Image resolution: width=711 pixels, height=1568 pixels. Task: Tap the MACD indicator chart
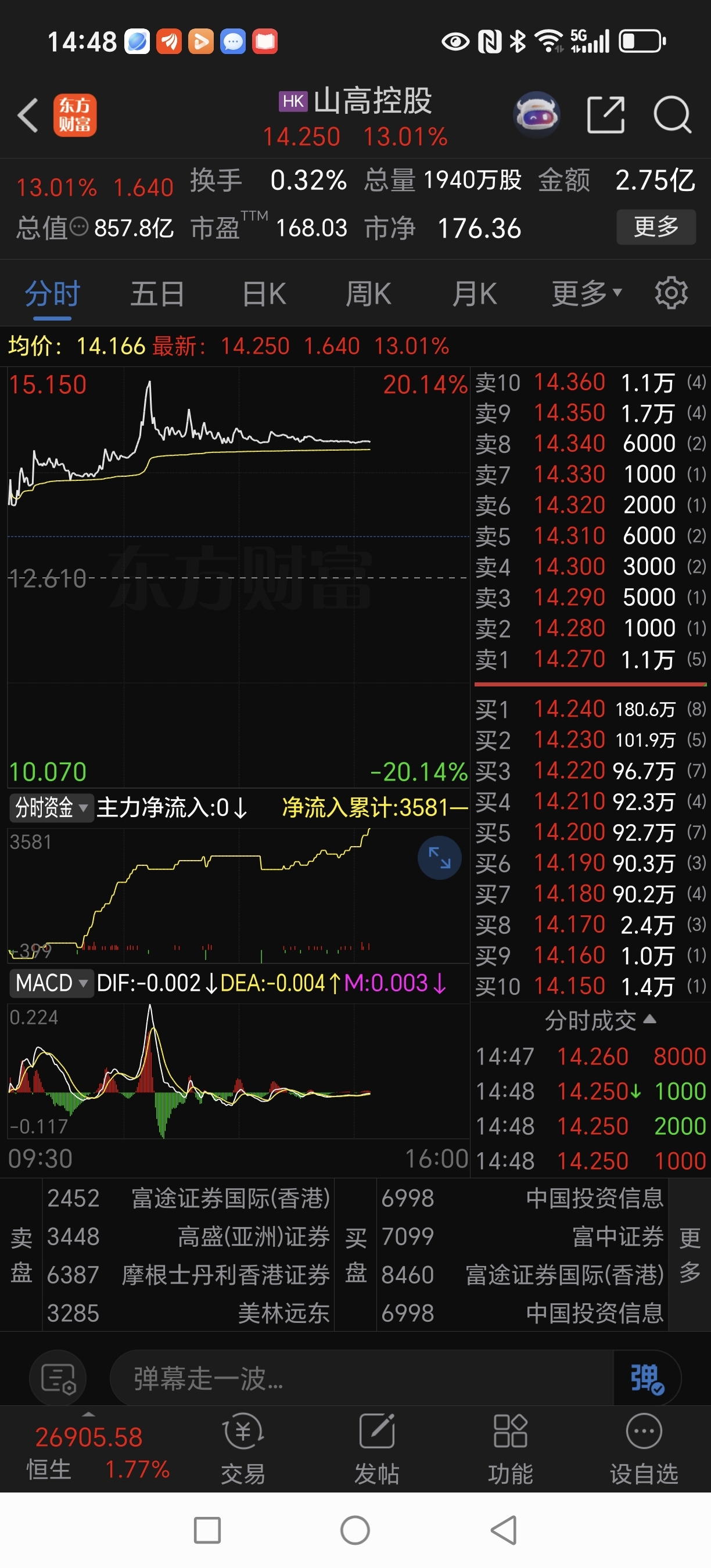pyautogui.click(x=238, y=1071)
